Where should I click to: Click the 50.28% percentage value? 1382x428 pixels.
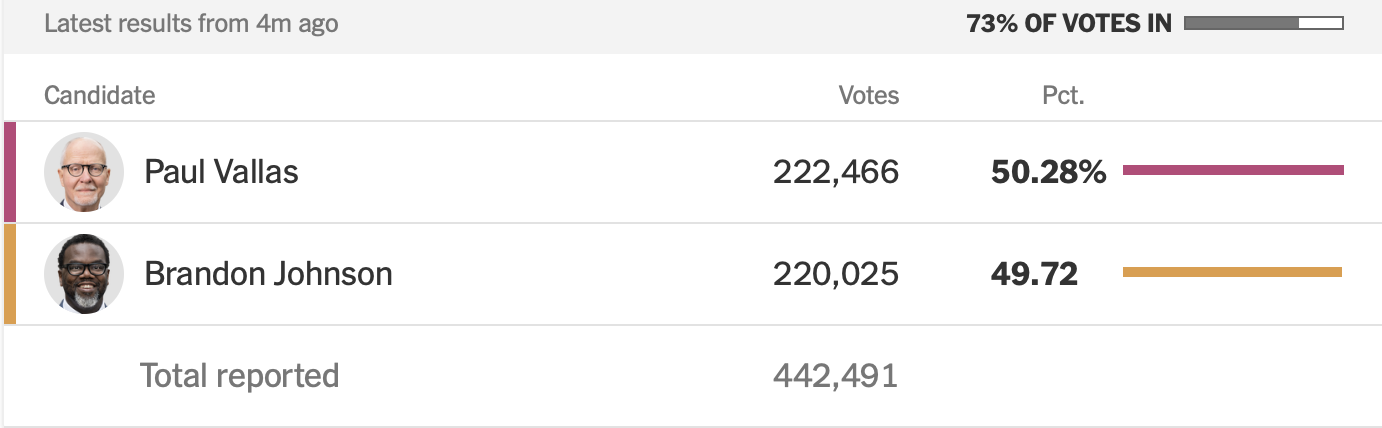coord(1049,172)
